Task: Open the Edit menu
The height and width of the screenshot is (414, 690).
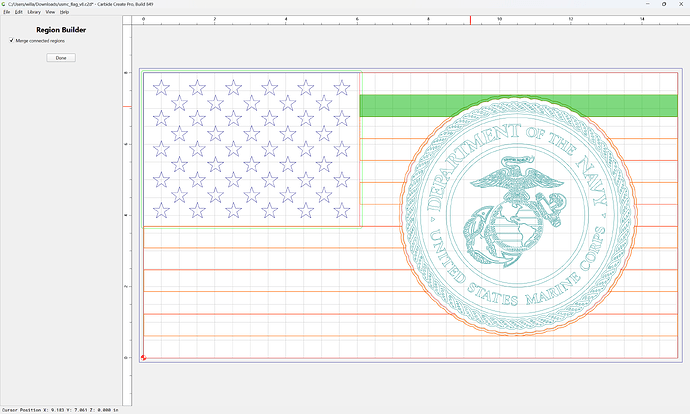Action: click(x=18, y=12)
